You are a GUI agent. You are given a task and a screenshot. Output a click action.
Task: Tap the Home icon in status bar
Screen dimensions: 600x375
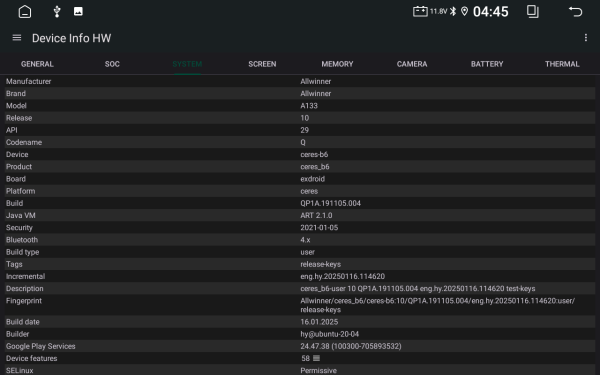(25, 11)
